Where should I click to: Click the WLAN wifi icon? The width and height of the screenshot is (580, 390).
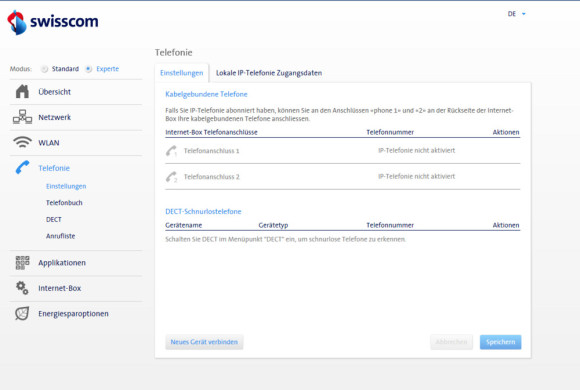click(22, 142)
